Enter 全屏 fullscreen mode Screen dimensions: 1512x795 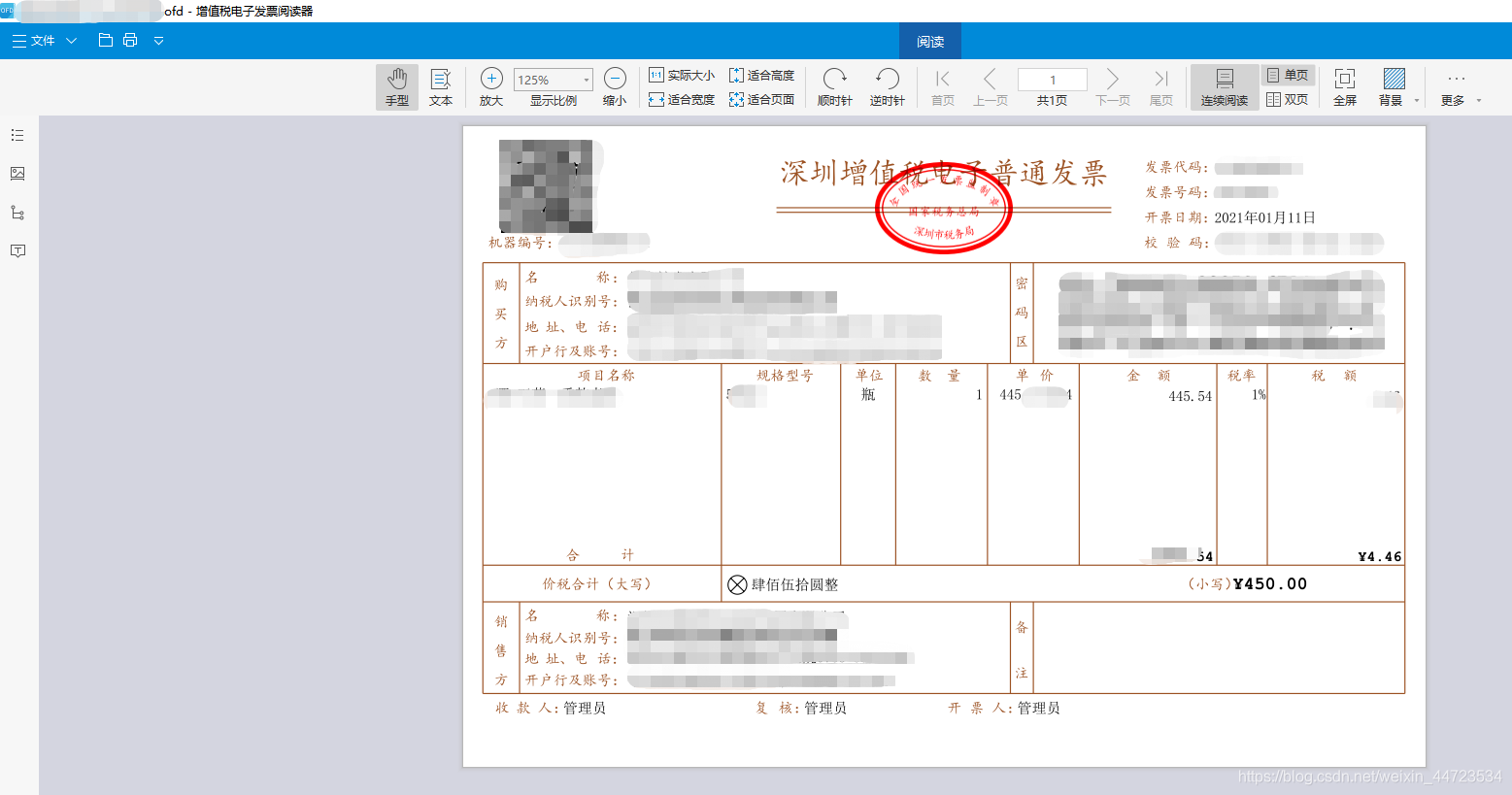point(1345,86)
